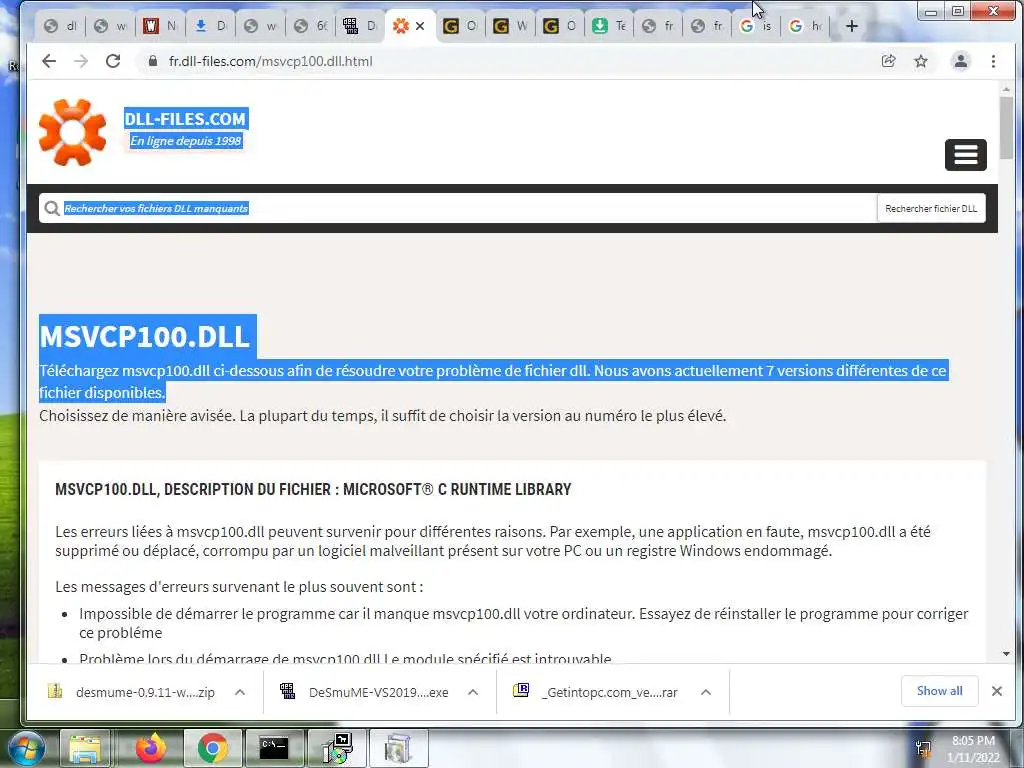
Task: Switch to the red W icon tab
Action: click(x=161, y=26)
